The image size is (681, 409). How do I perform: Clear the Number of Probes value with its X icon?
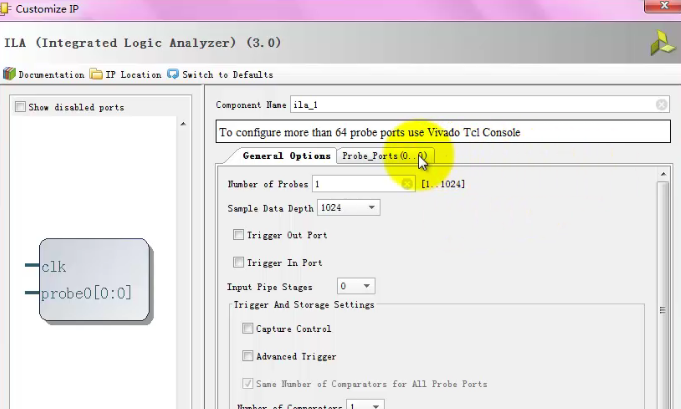[407, 184]
